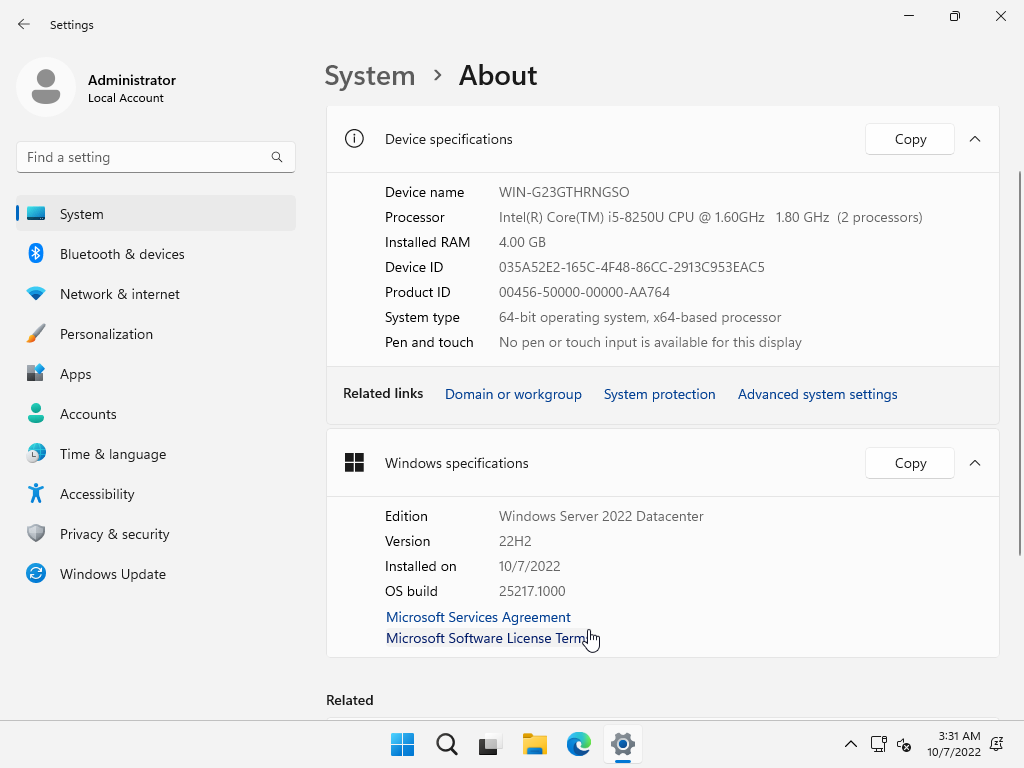The width and height of the screenshot is (1024, 768).
Task: Click the muted volume tray icon
Action: (904, 744)
